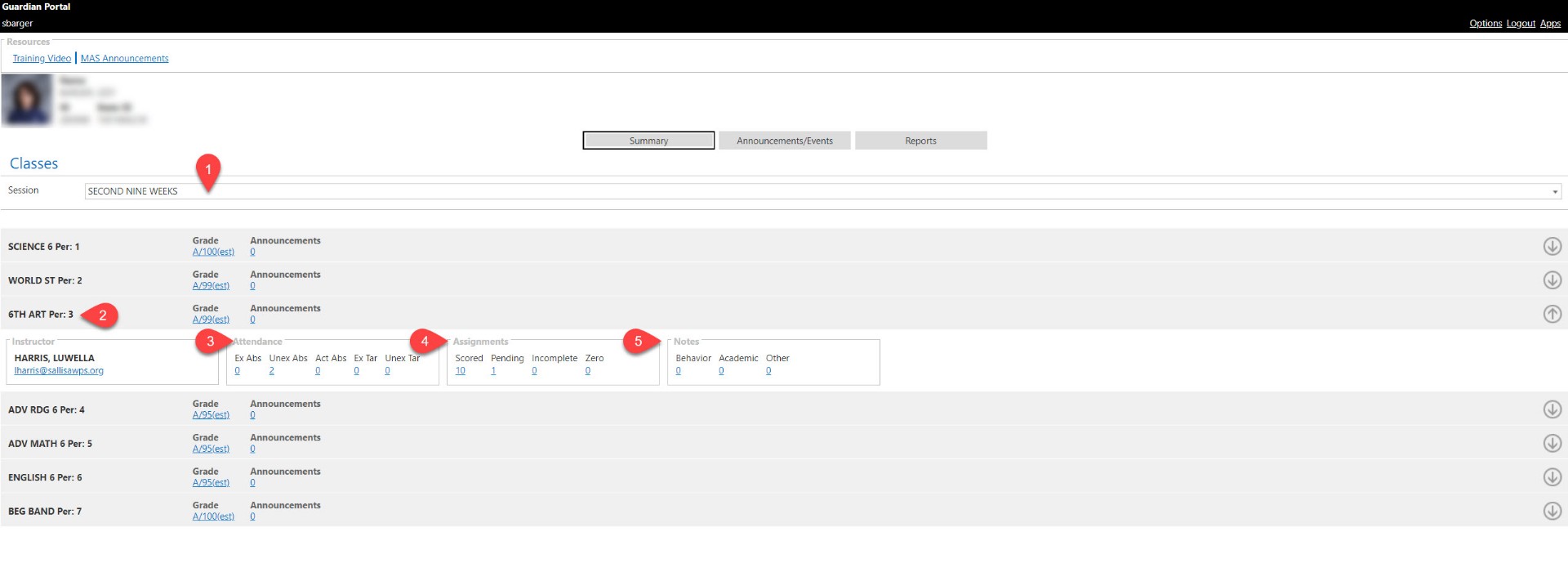The width and height of the screenshot is (1568, 586).
Task: Select the 6TH ART Per: 3 class name
Action: [41, 315]
